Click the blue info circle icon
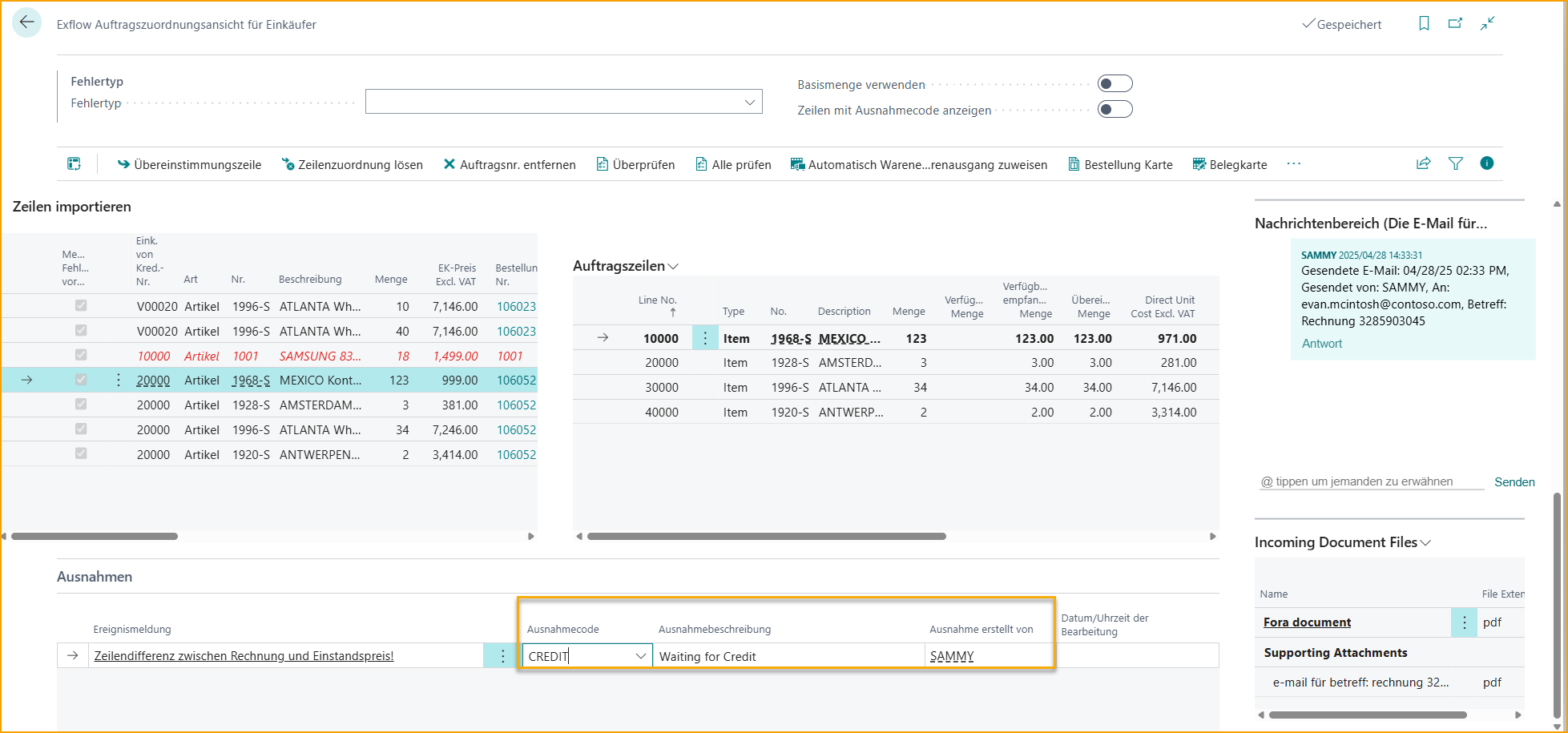 click(x=1486, y=163)
